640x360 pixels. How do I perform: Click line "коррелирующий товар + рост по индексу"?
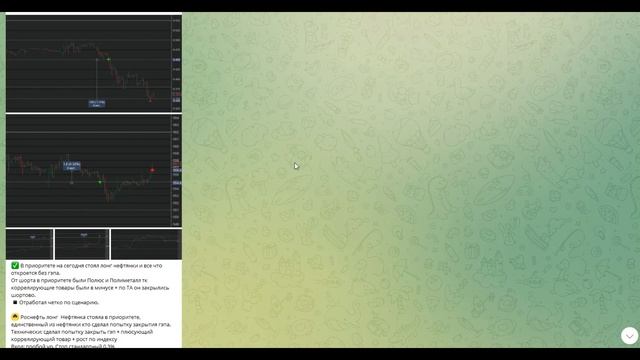(64, 339)
